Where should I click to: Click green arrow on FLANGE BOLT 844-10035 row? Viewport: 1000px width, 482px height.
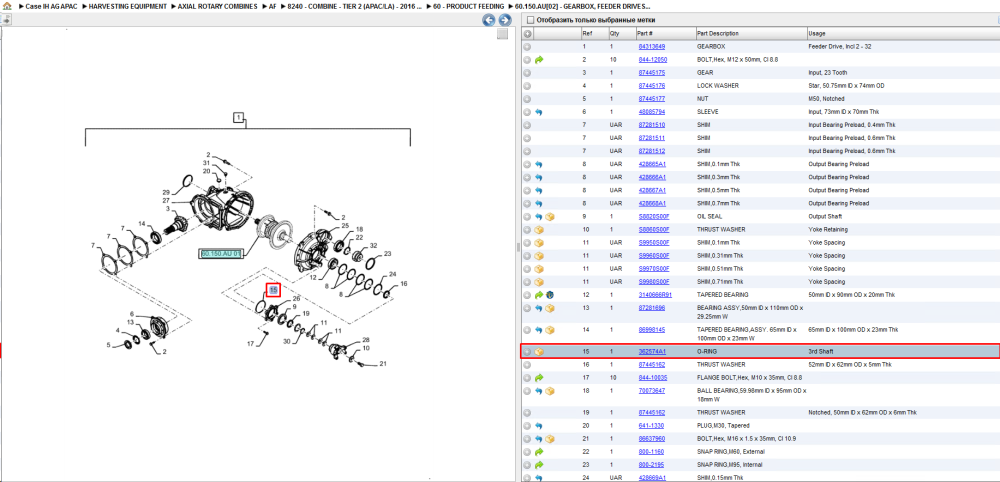tap(539, 377)
